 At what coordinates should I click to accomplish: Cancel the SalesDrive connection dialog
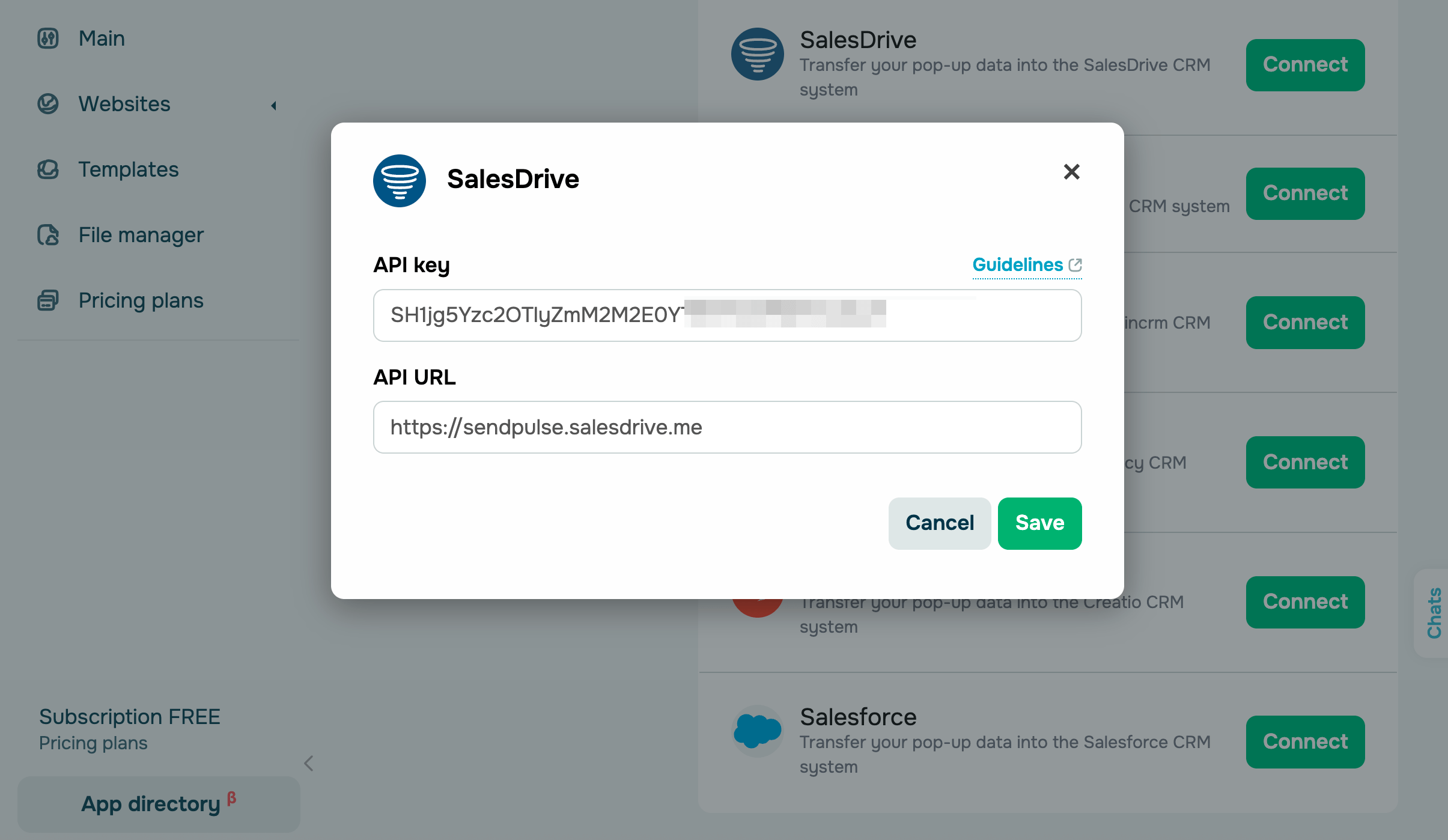(939, 523)
